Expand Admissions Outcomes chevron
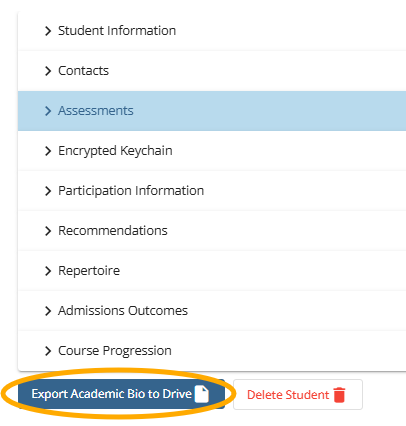The width and height of the screenshot is (406, 426). 48,311
